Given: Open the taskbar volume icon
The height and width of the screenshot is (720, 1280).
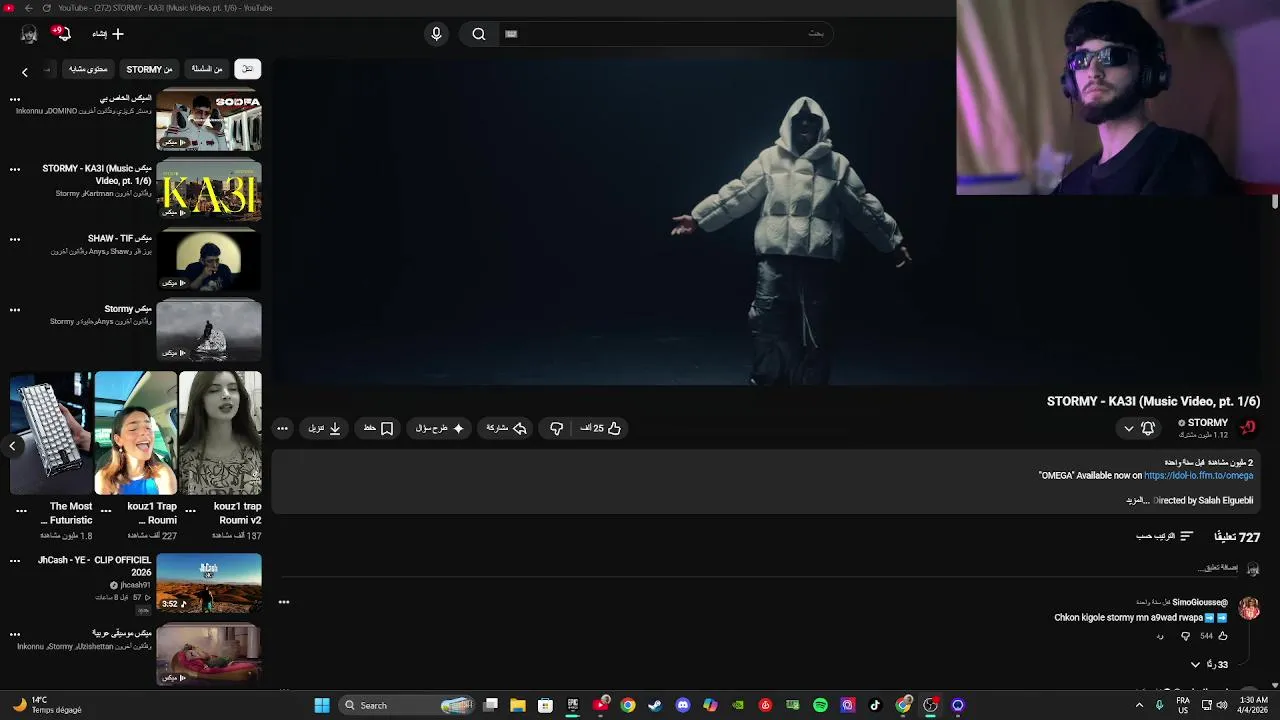Looking at the screenshot, I should click(x=1222, y=705).
